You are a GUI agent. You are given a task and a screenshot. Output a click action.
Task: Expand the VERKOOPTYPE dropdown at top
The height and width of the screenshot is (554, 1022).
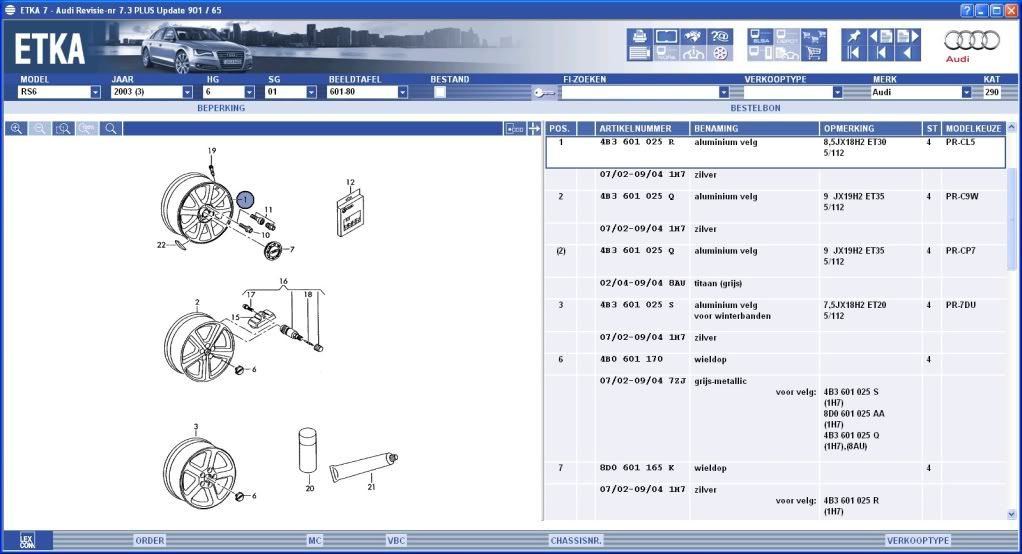pyautogui.click(x=837, y=92)
